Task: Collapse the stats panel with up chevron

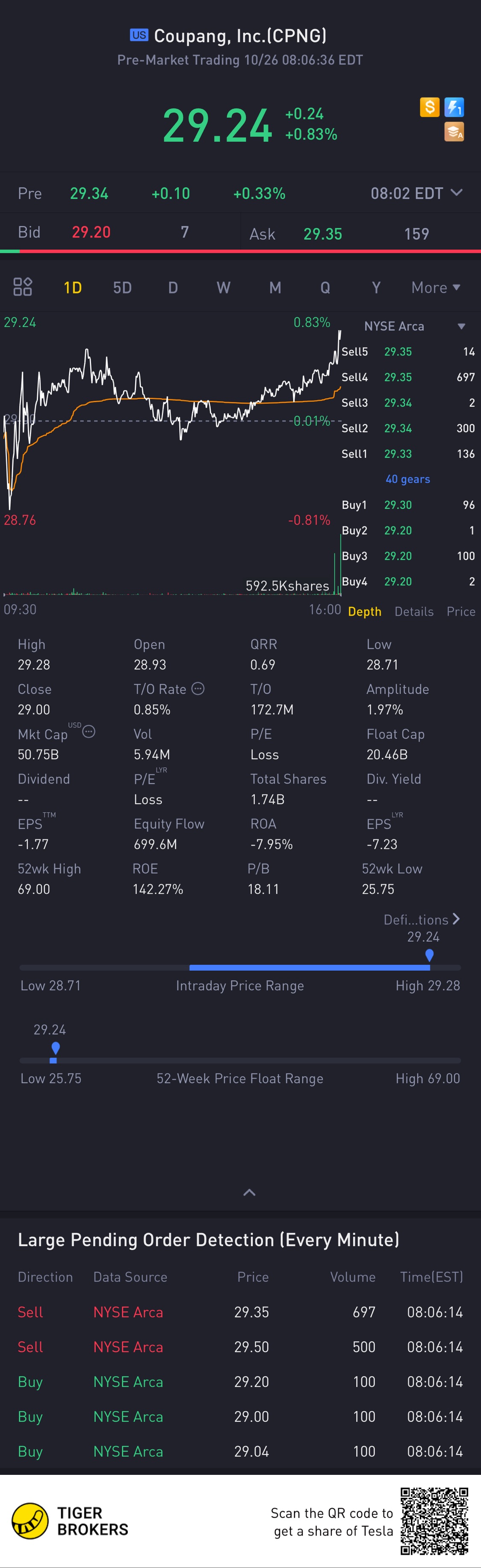Action: (249, 1192)
